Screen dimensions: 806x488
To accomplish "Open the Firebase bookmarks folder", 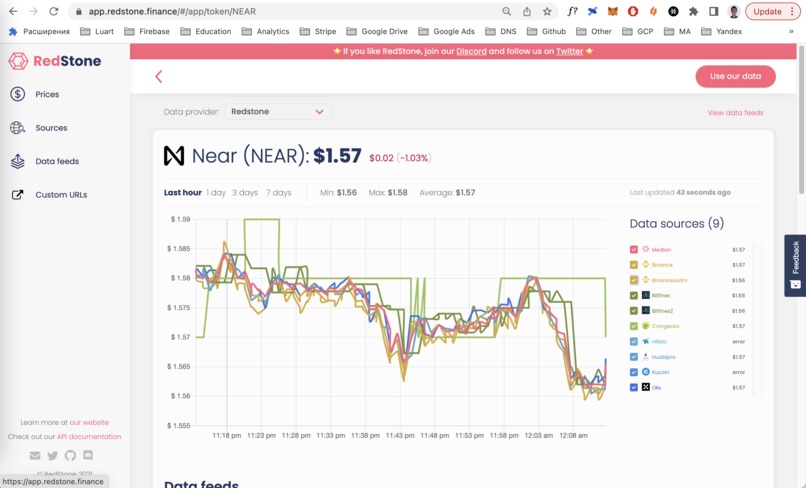I will pyautogui.click(x=147, y=31).
